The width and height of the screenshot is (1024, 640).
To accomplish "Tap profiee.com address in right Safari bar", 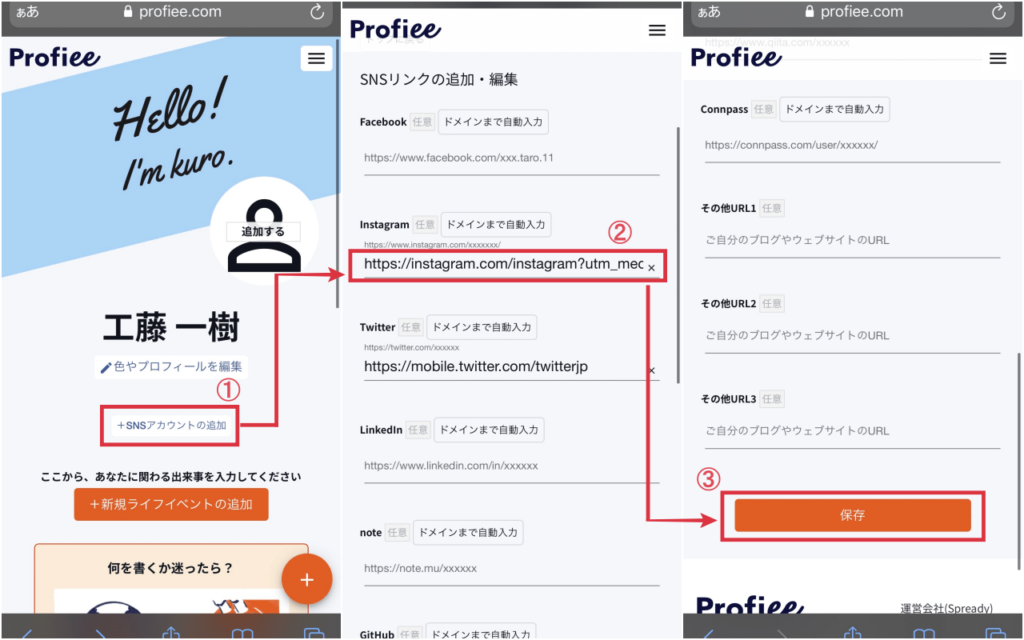I will pyautogui.click(x=854, y=12).
